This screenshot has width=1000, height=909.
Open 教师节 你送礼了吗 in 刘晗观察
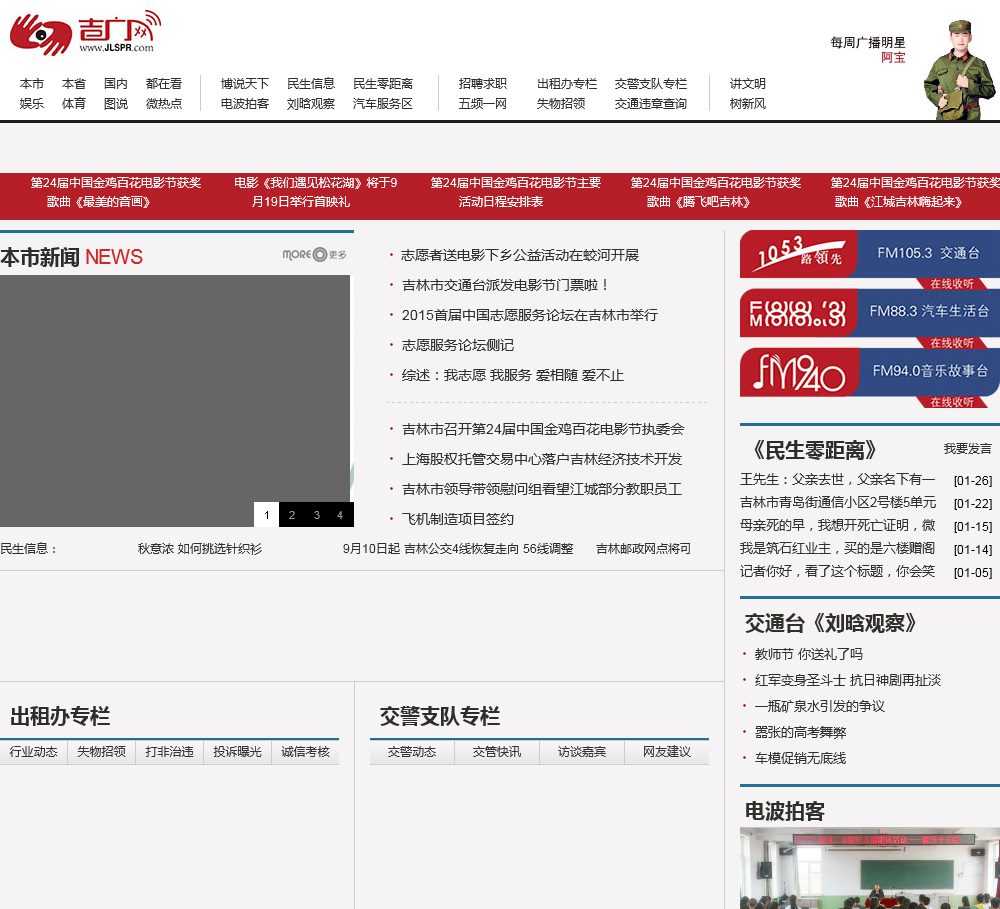pos(809,654)
